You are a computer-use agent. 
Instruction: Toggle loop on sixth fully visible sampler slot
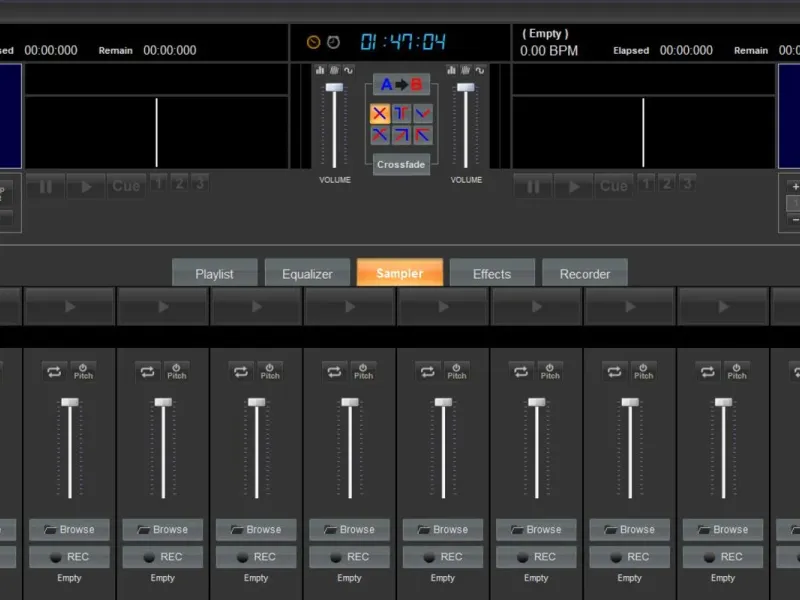[x=521, y=371]
